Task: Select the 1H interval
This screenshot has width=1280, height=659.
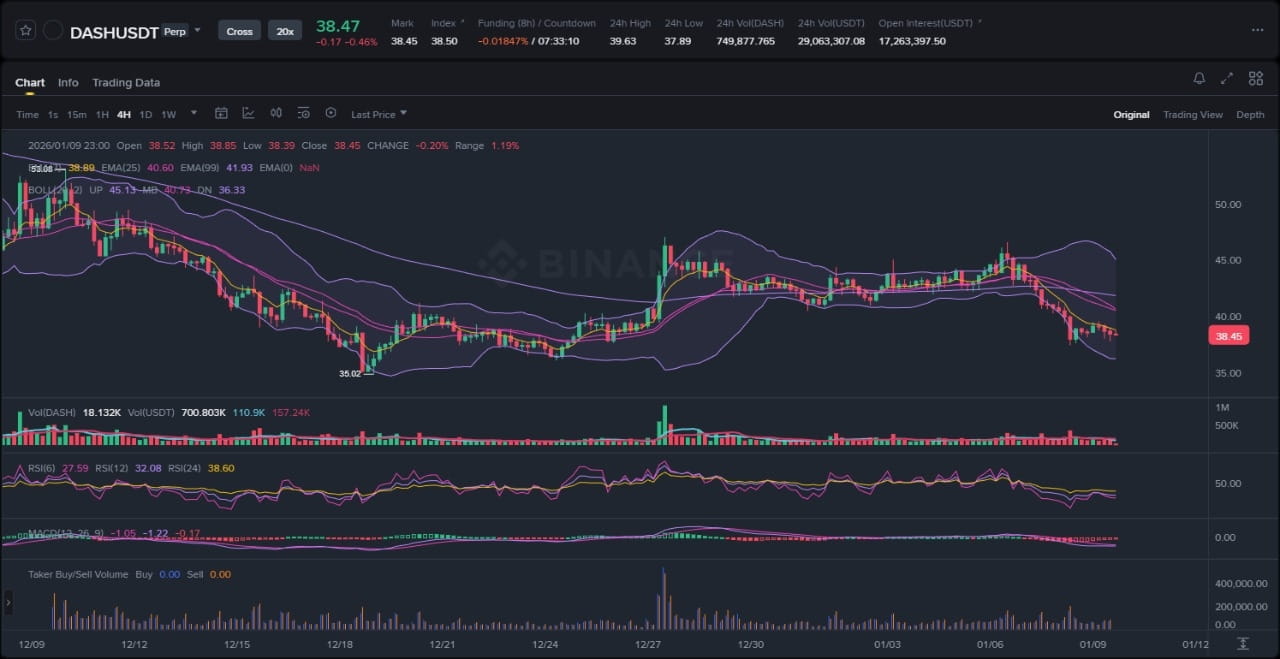Action: [x=102, y=114]
